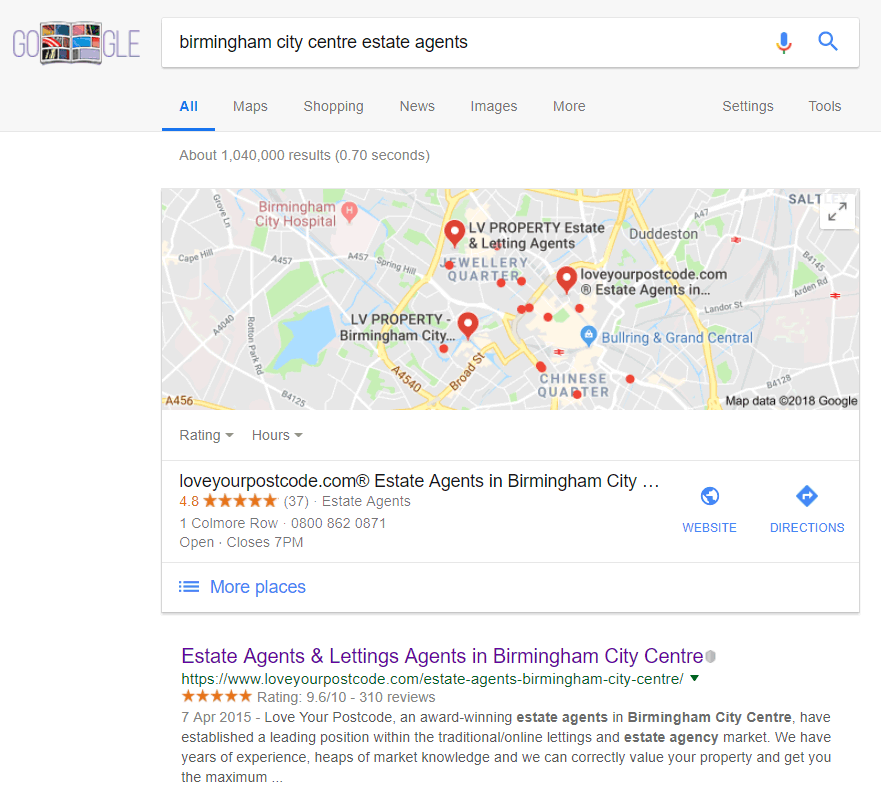Select the LV PROPERTY Estate & Letting Agents map pin
The image size is (881, 800).
[454, 234]
